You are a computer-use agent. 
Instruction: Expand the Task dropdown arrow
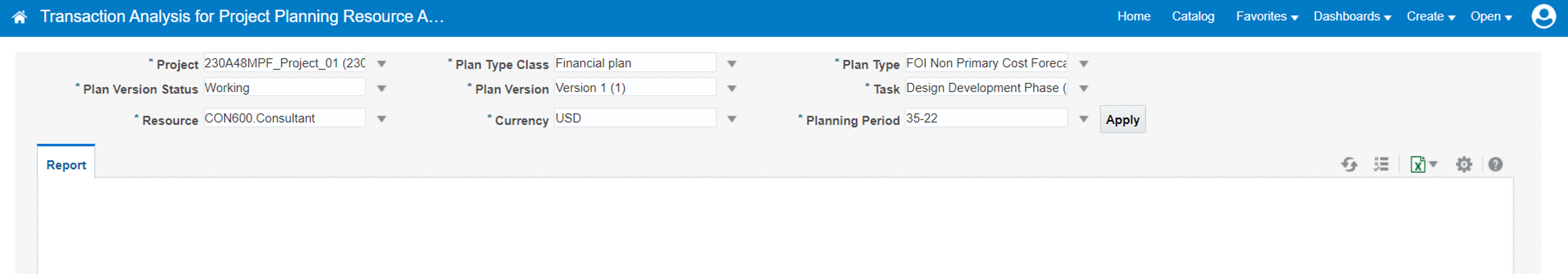point(1083,88)
